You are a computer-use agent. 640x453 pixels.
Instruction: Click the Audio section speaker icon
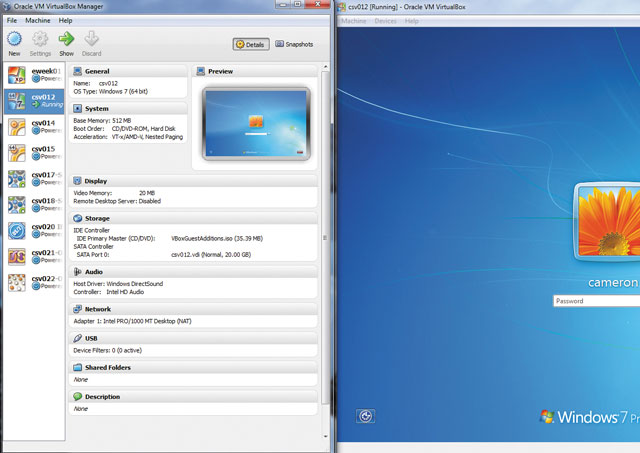pyautogui.click(x=78, y=272)
